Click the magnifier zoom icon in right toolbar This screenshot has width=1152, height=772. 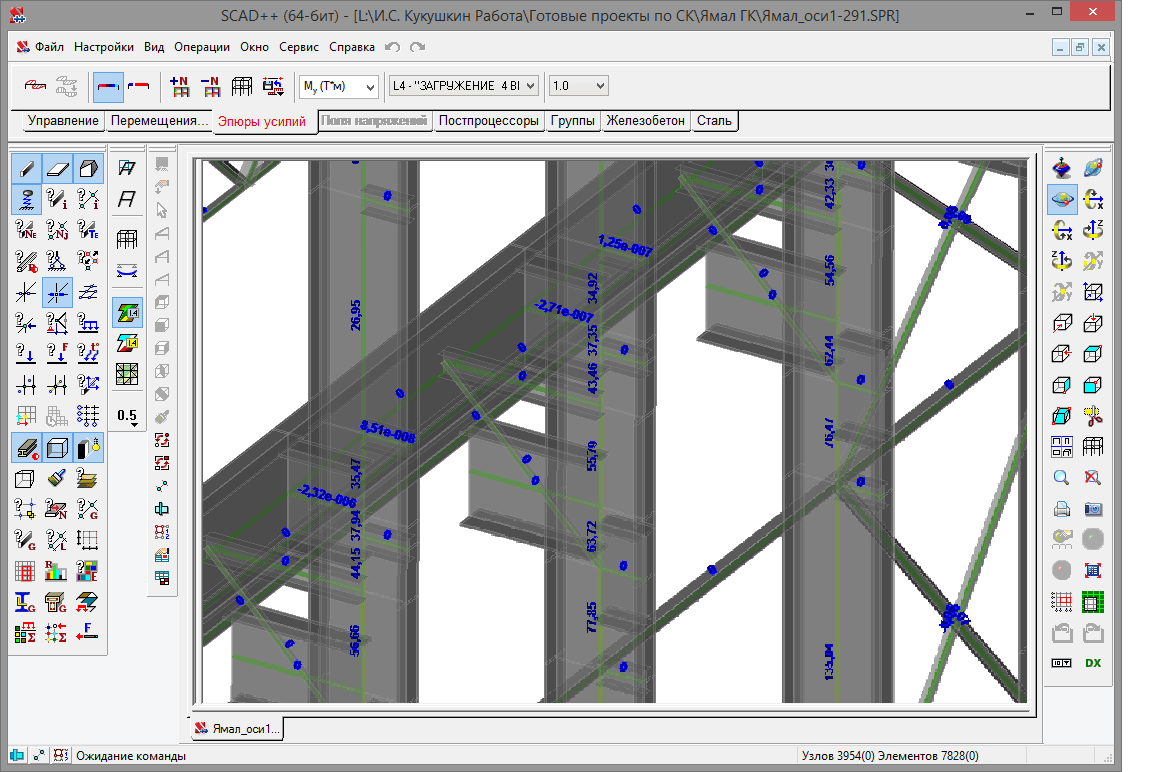pos(1062,478)
